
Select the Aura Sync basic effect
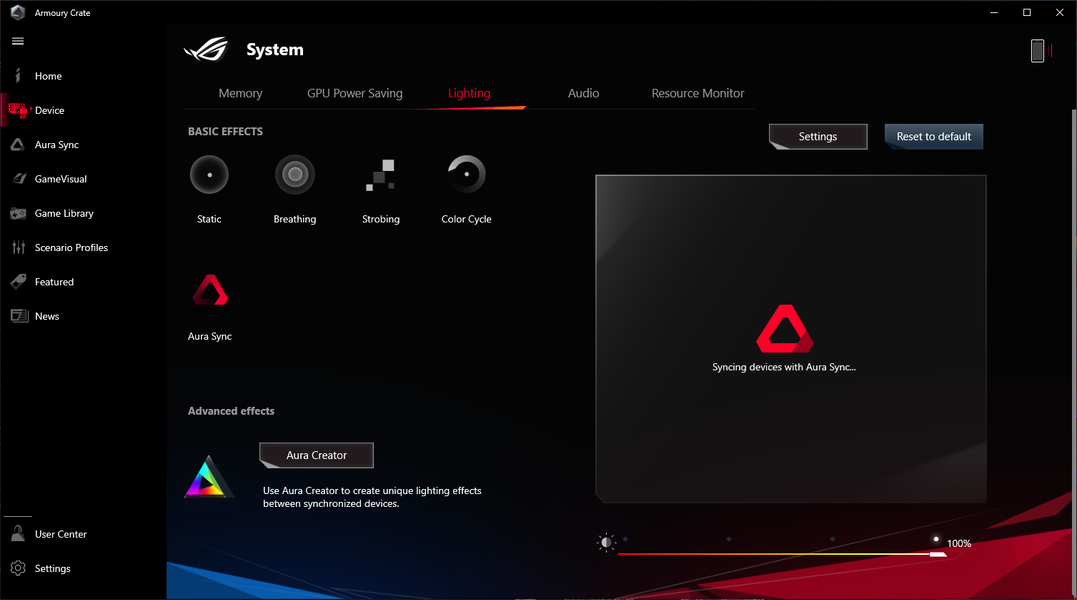209,290
